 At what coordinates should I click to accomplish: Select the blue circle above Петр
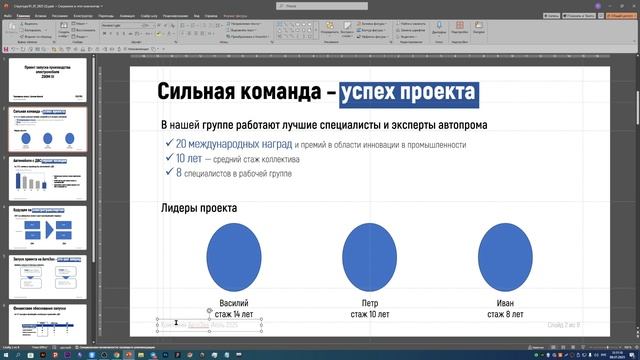369,257
